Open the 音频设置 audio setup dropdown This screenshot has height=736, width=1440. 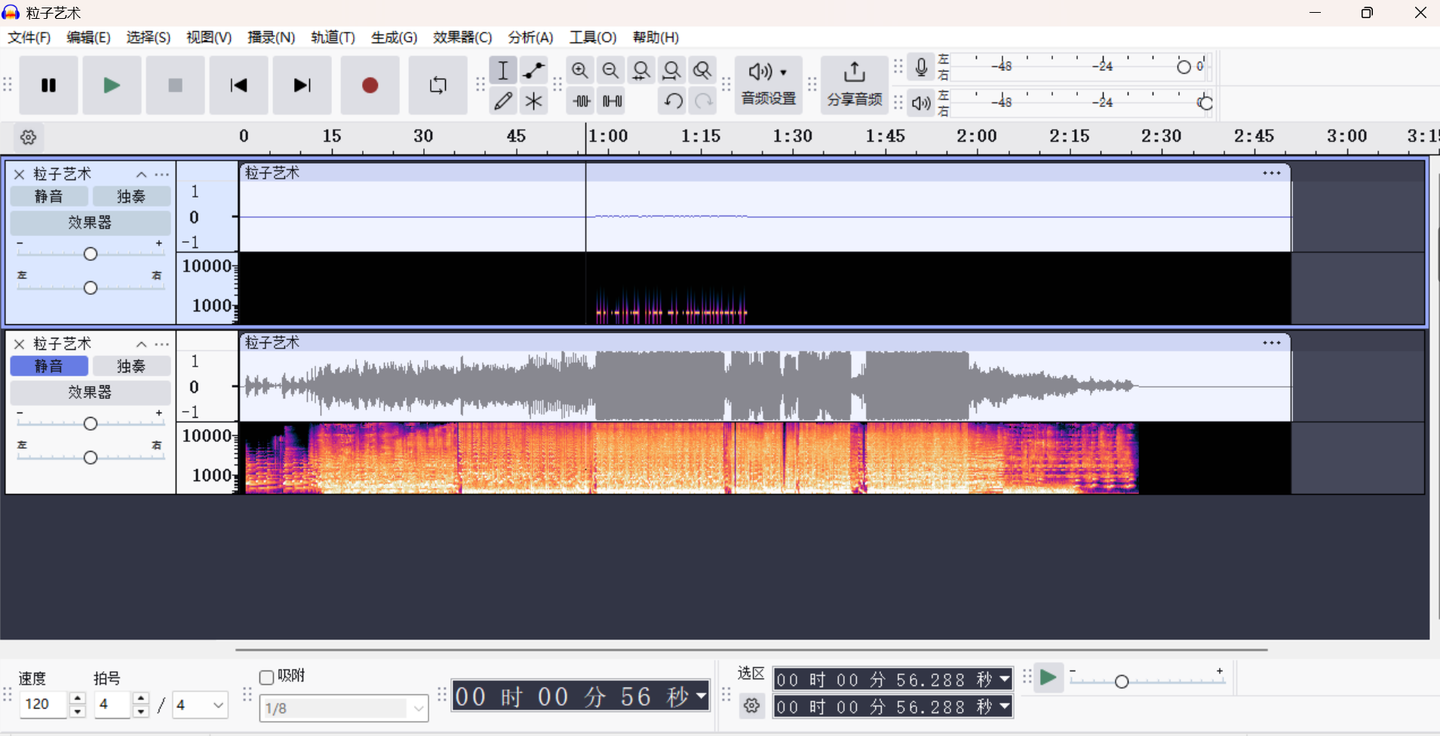pyautogui.click(x=768, y=84)
